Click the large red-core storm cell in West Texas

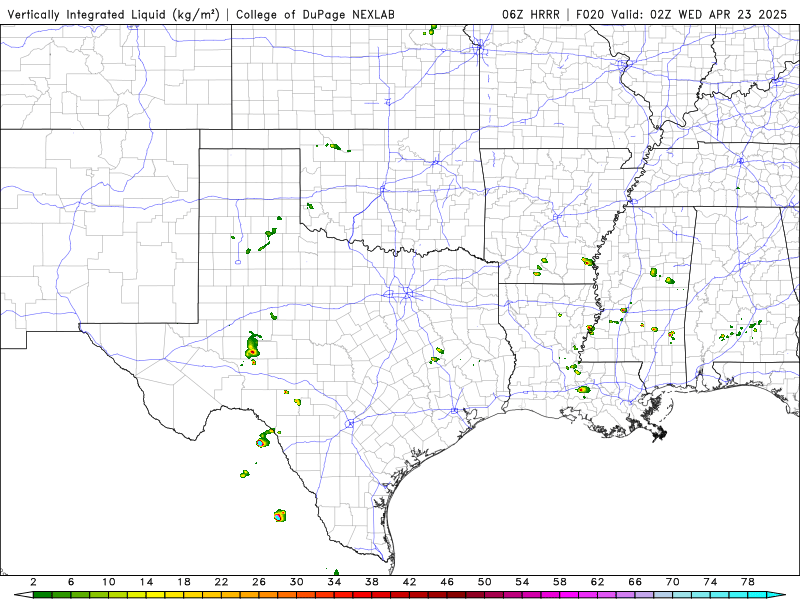[x=253, y=347]
